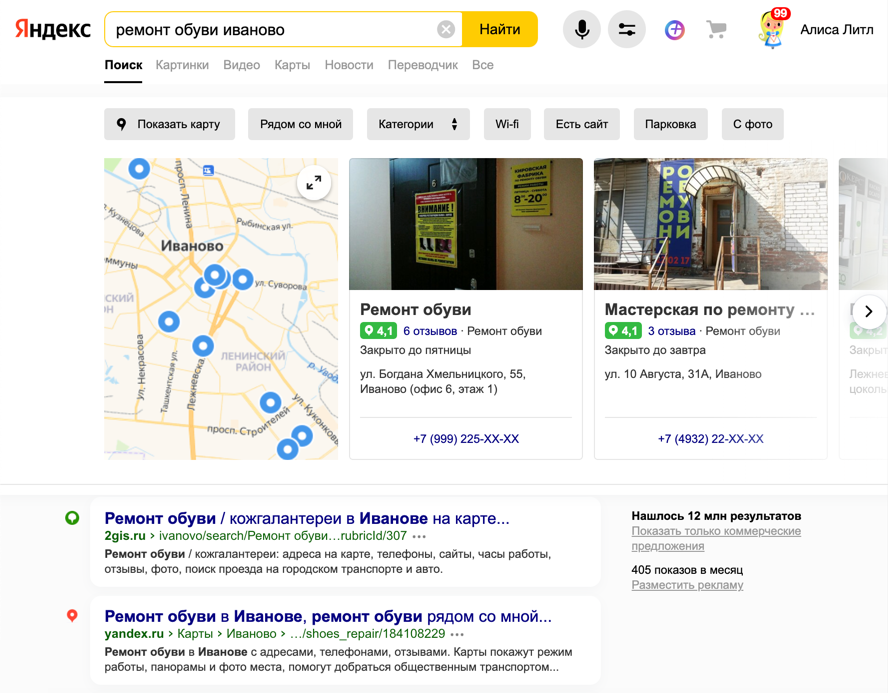The height and width of the screenshot is (693, 888).
Task: Click the search query input field
Action: coord(270,30)
